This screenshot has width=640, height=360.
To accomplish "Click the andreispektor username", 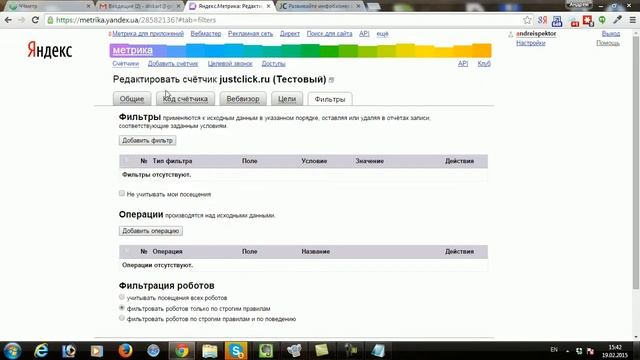I will (536, 34).
